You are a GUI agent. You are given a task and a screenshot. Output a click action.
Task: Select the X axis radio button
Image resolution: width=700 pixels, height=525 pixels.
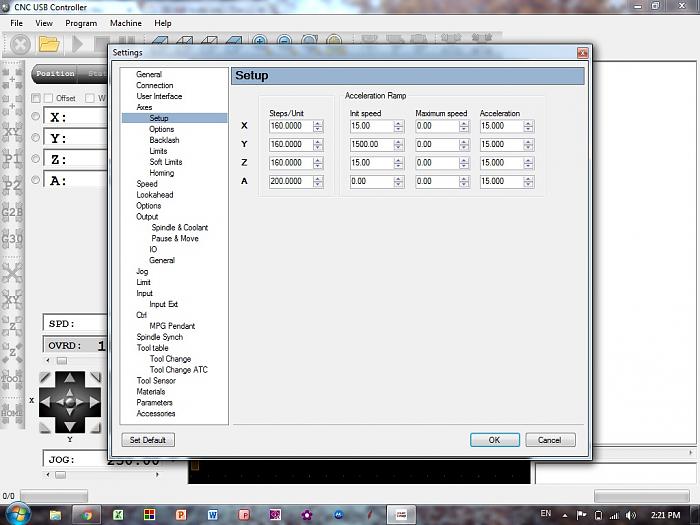(x=36, y=116)
